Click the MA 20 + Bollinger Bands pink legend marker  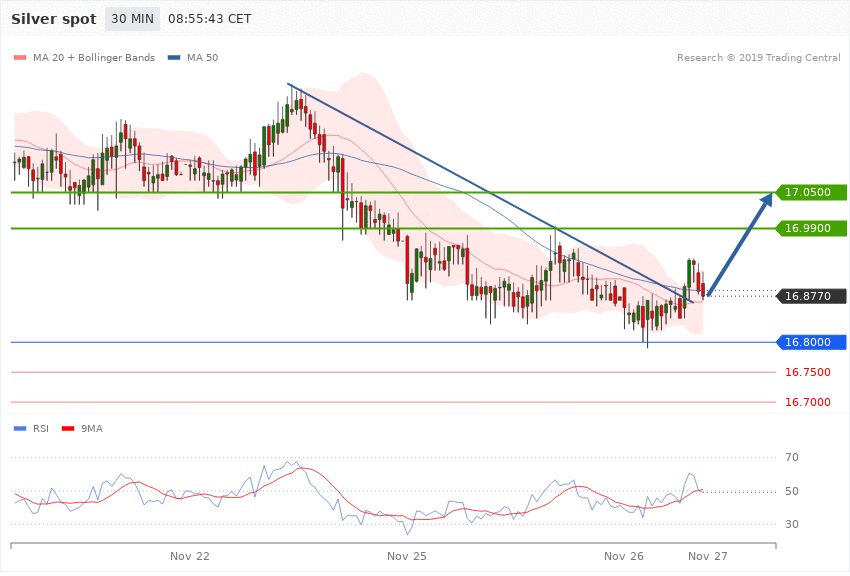tap(19, 58)
